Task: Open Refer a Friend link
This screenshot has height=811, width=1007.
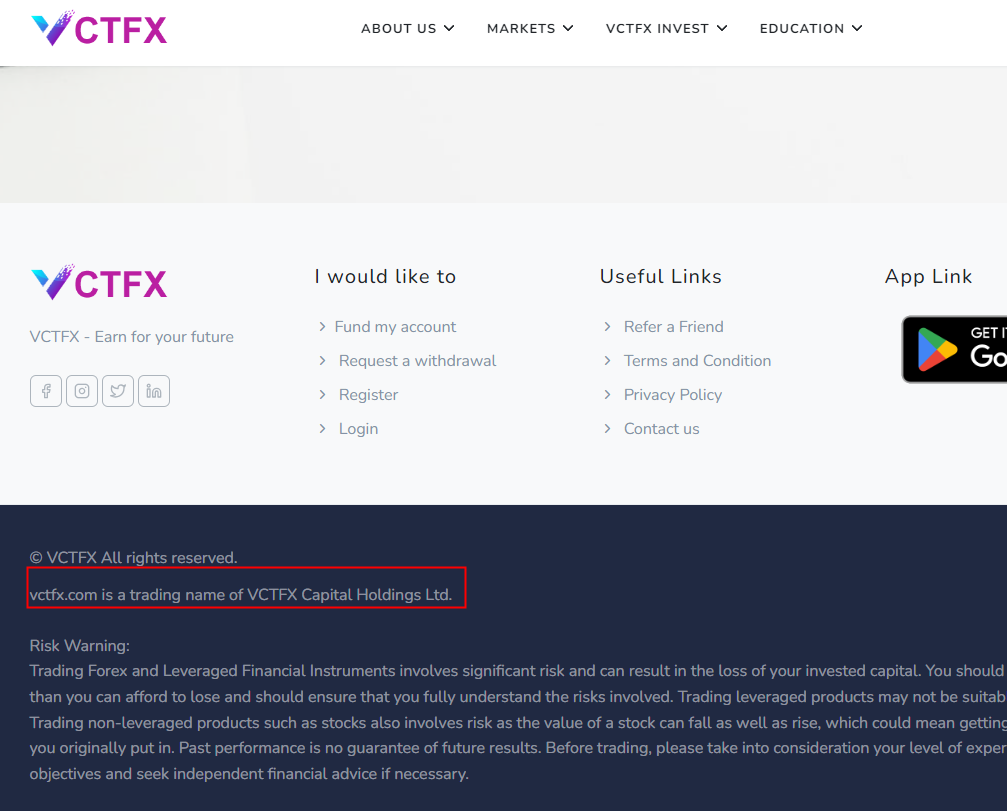Action: pos(674,327)
